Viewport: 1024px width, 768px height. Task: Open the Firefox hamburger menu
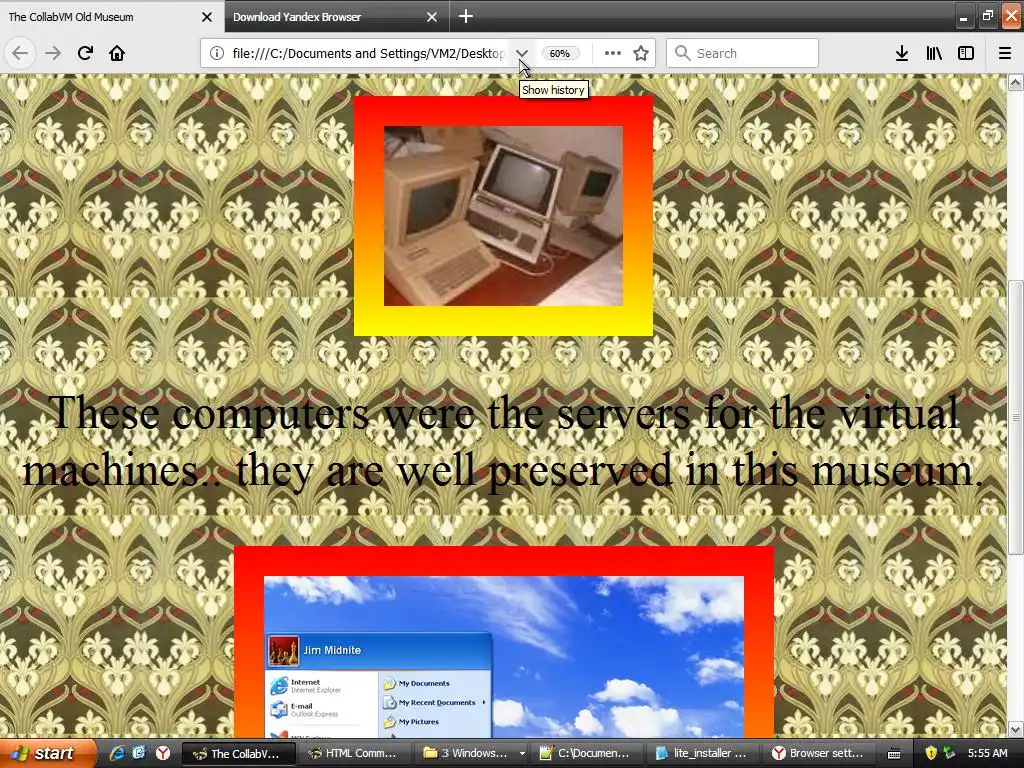click(1005, 53)
